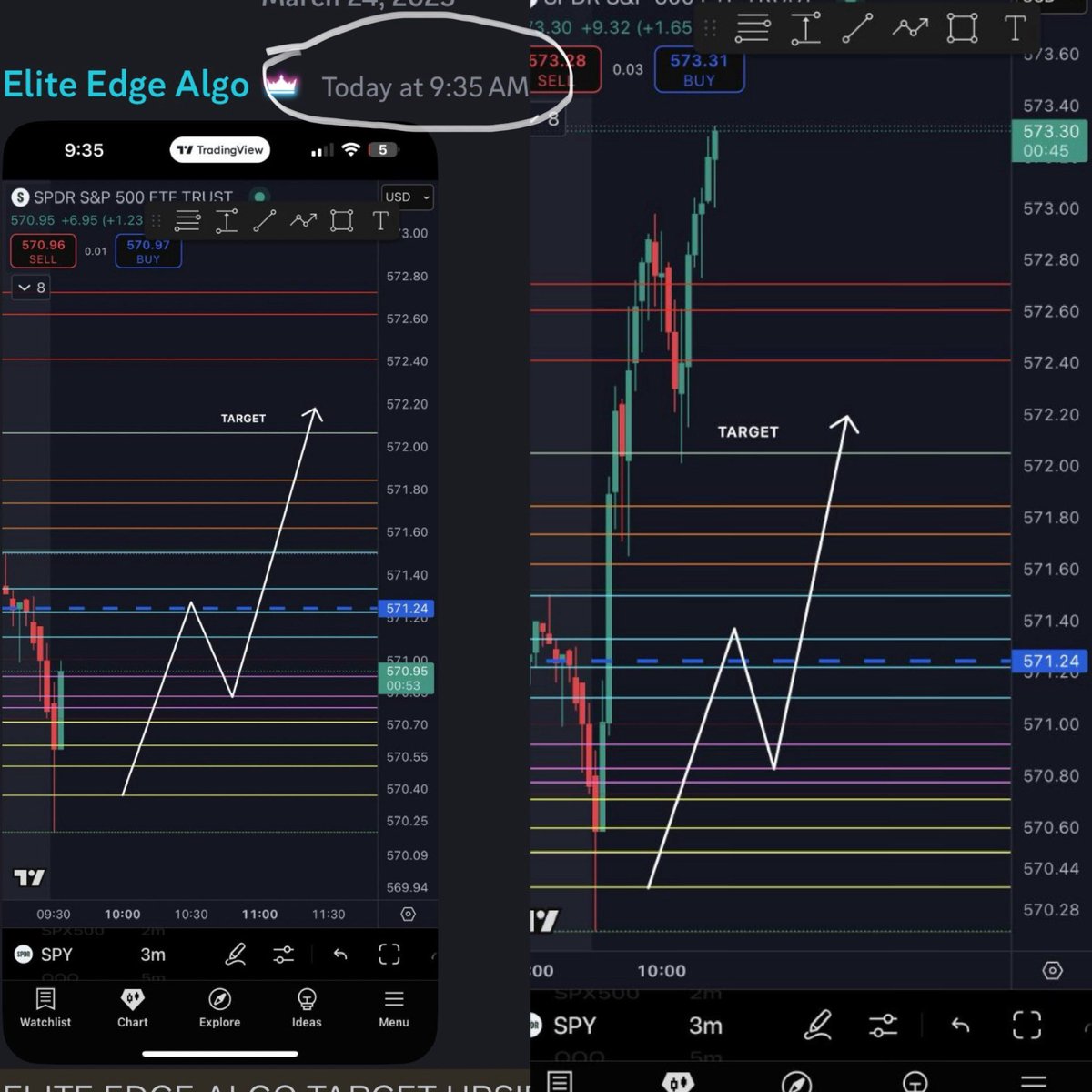Click the Today at 9:35 AM timestamp
Viewport: 1092px width, 1092px height.
424,87
